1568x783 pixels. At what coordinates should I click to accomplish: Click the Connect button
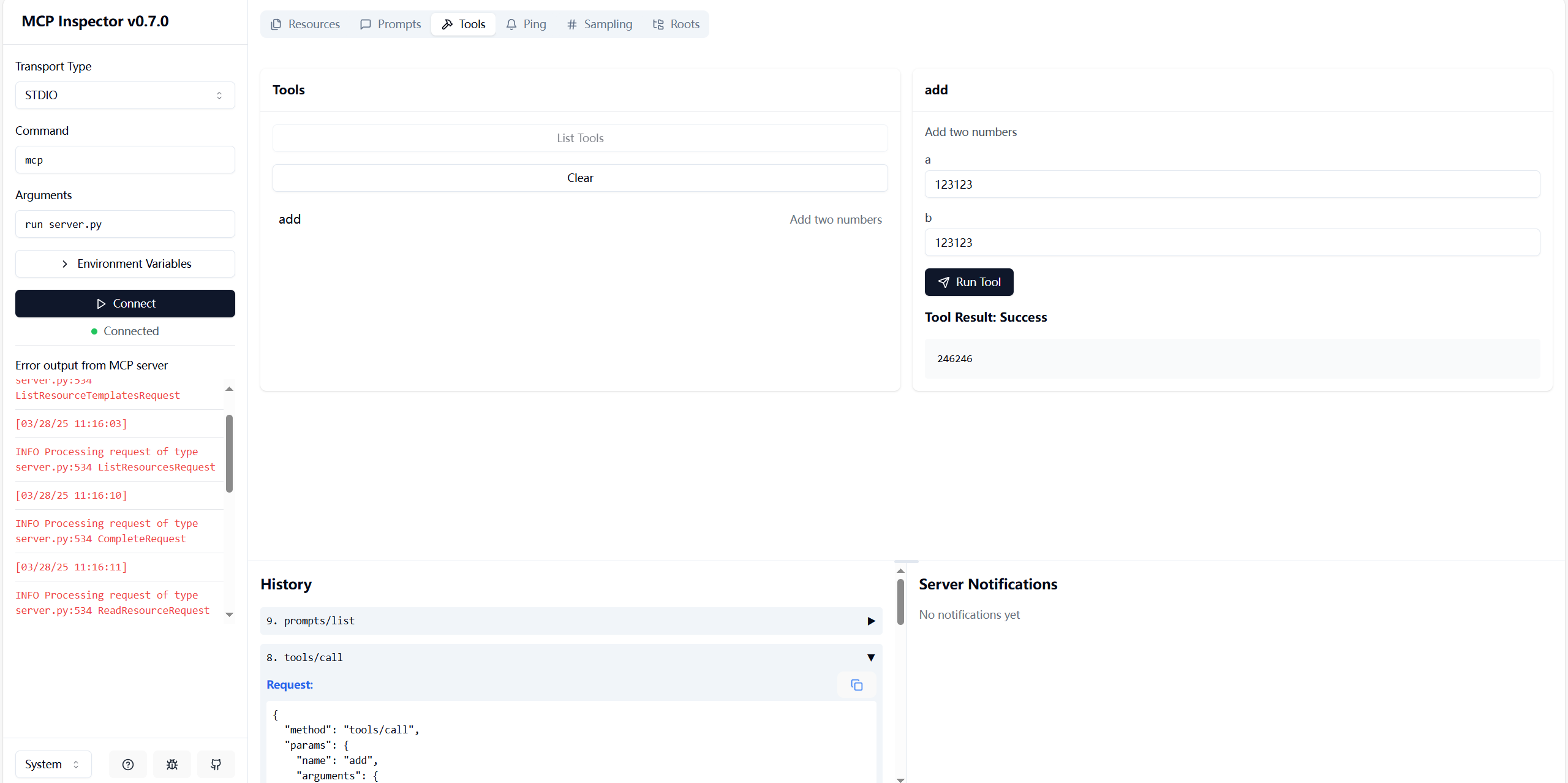point(125,303)
